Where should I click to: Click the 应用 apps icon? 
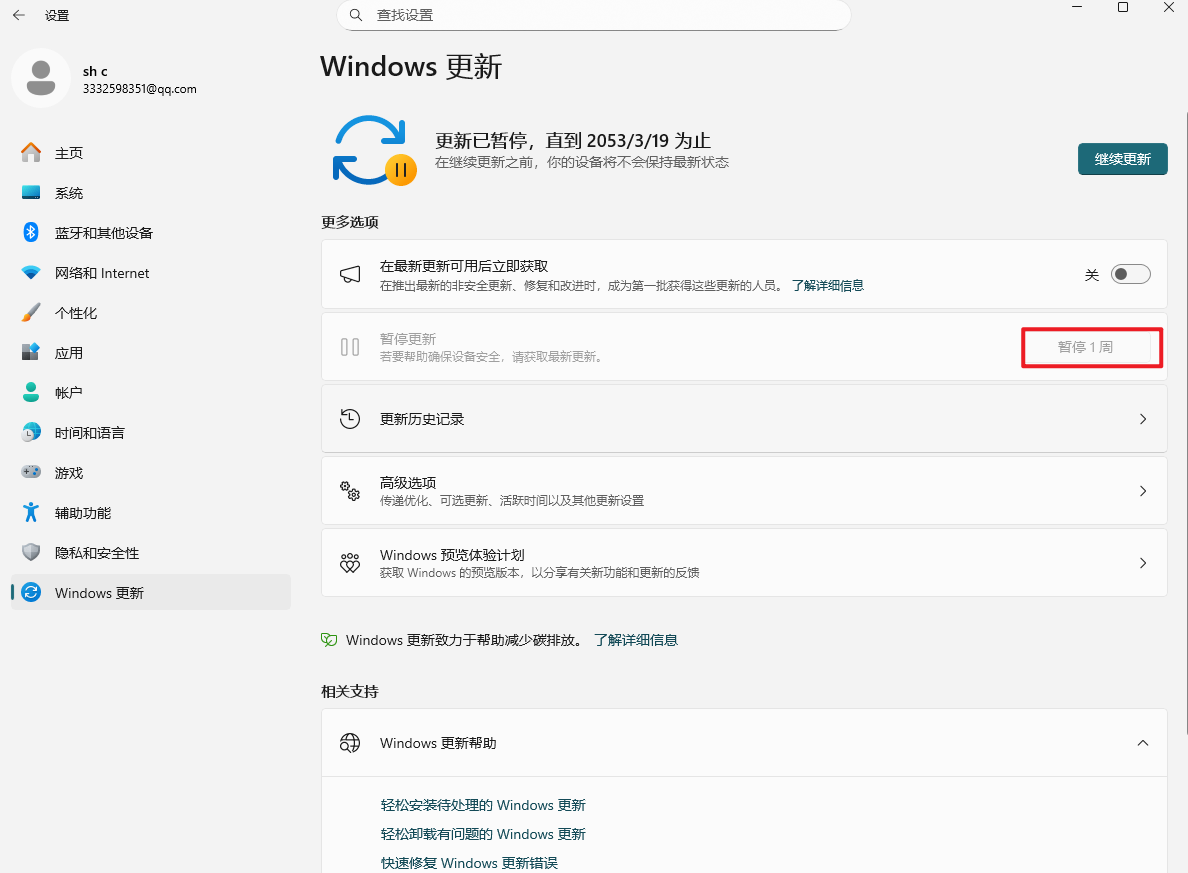coord(31,352)
